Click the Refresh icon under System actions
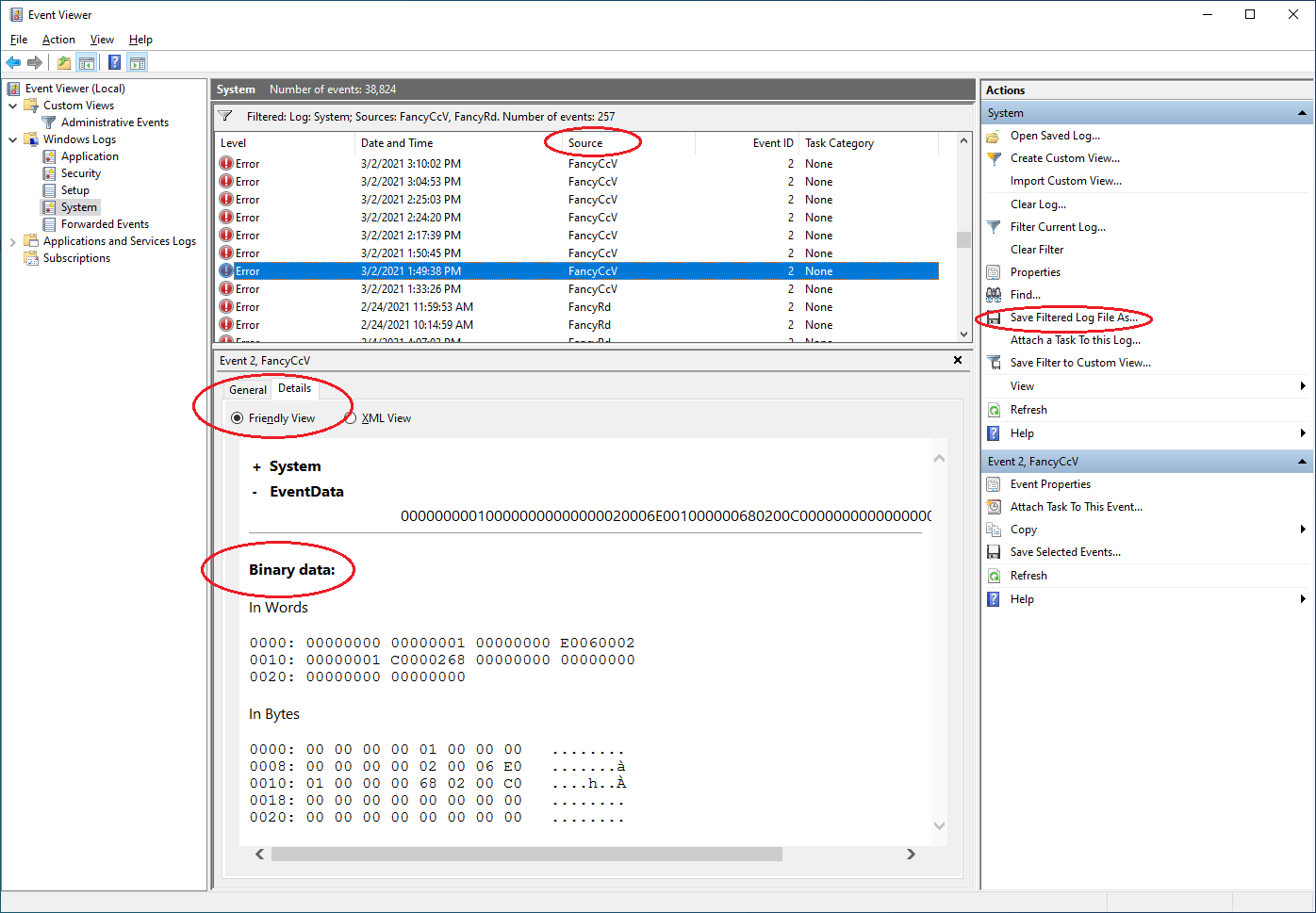 (x=994, y=410)
